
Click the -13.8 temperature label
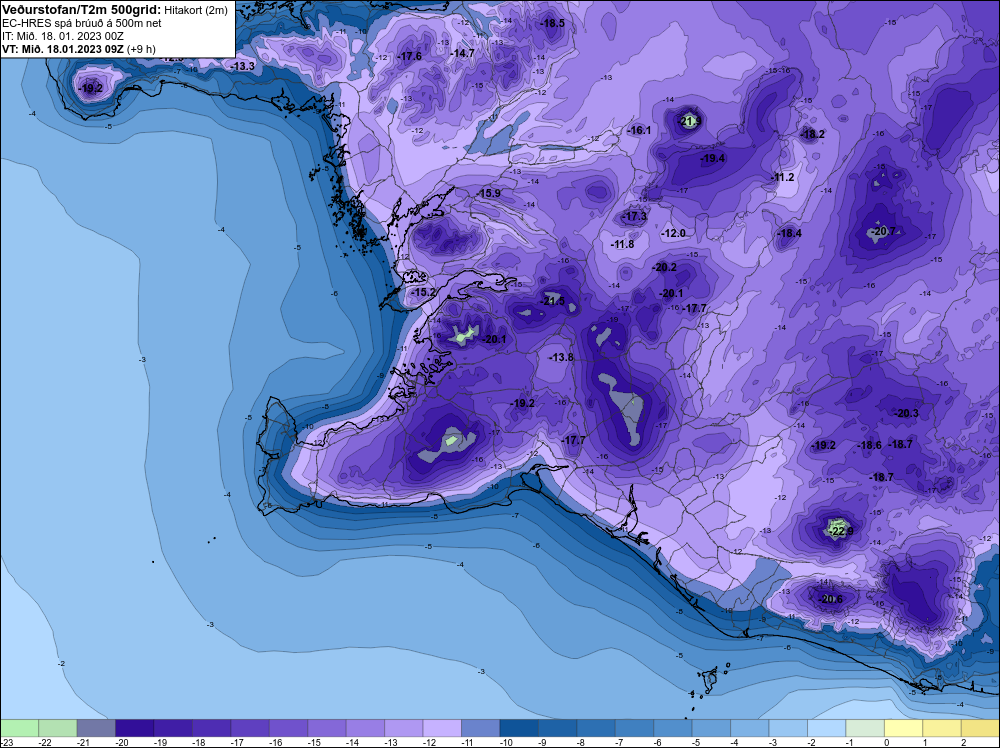[x=562, y=357]
